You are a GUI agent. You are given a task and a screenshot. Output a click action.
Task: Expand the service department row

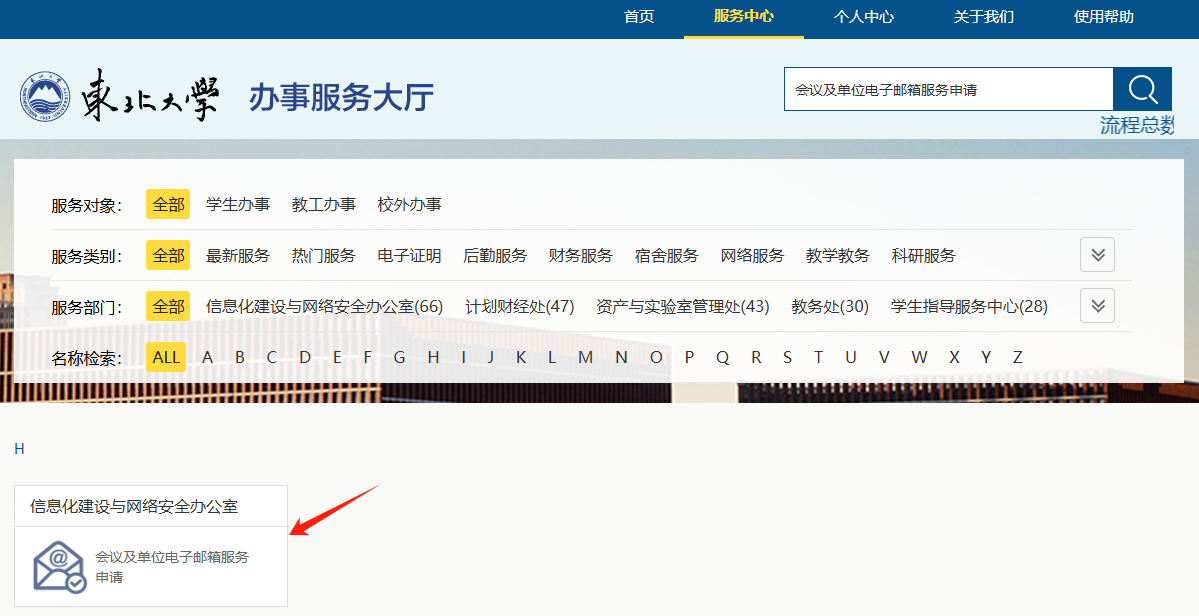1097,306
